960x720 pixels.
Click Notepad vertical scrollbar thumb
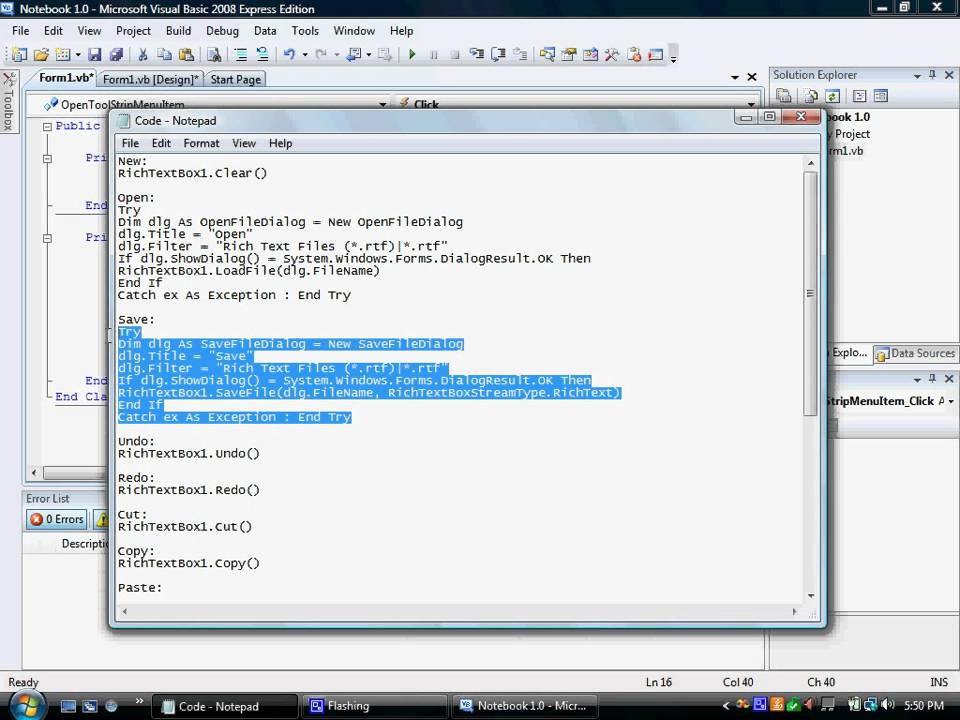pyautogui.click(x=810, y=294)
